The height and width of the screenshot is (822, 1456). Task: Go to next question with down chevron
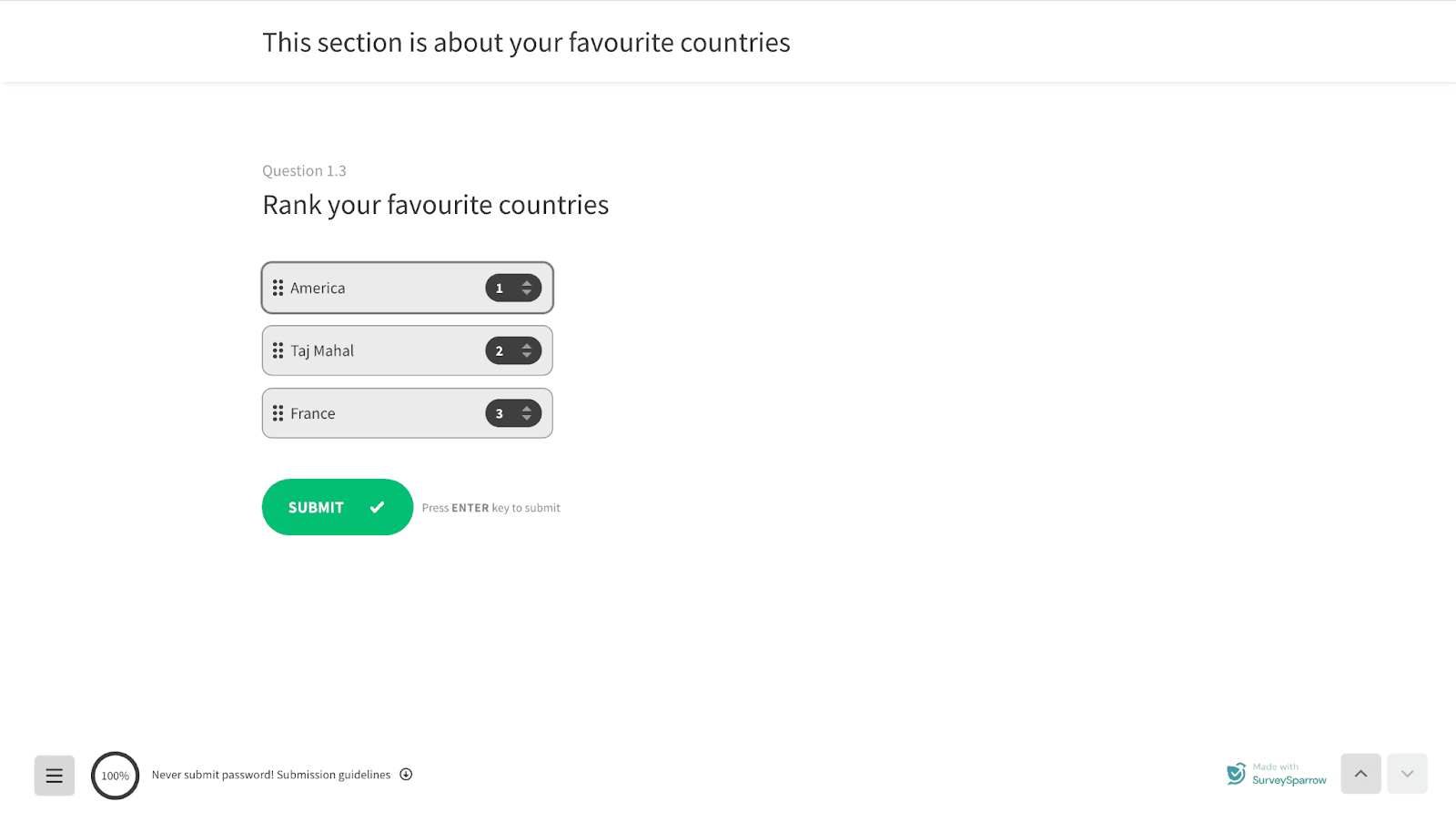click(x=1407, y=774)
